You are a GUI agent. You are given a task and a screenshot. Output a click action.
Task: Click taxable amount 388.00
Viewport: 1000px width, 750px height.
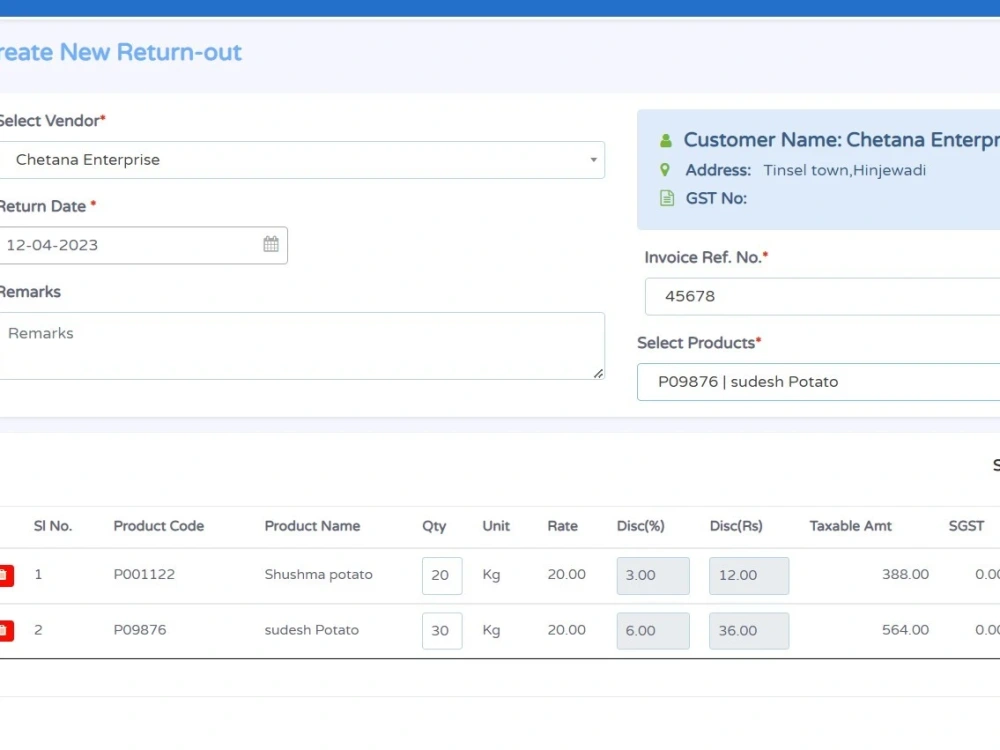point(905,574)
